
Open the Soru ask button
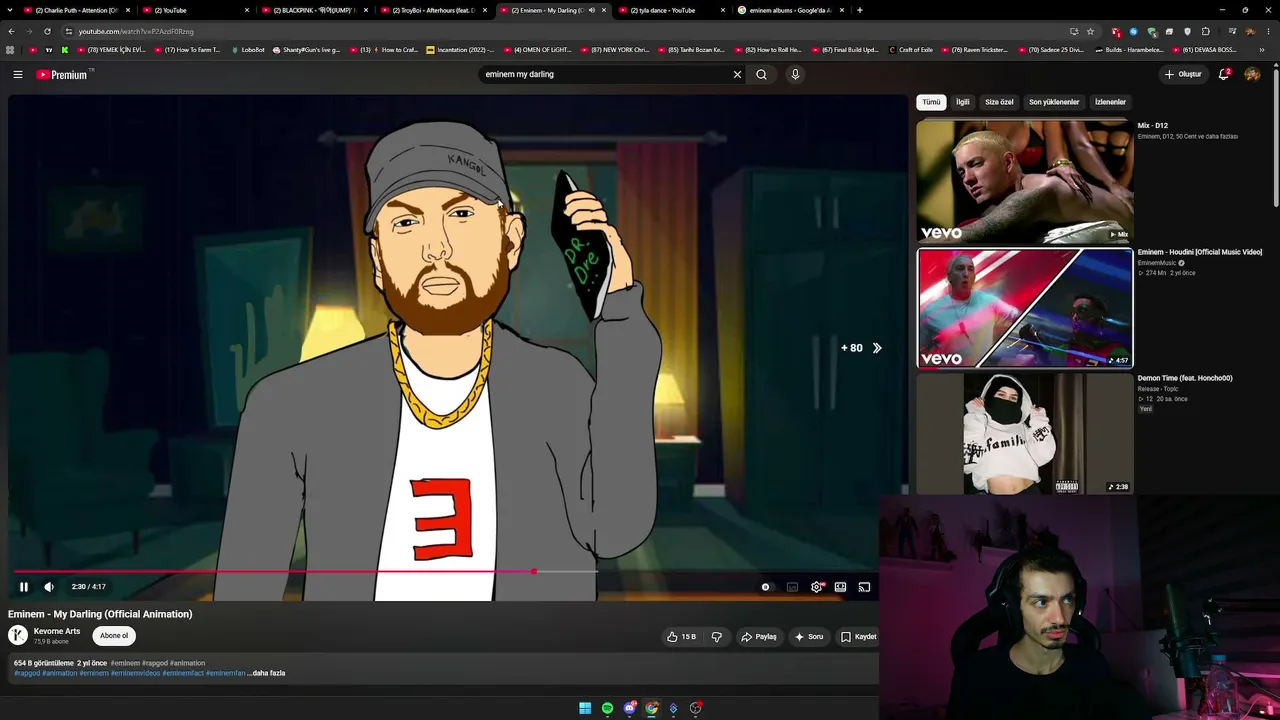[808, 637]
